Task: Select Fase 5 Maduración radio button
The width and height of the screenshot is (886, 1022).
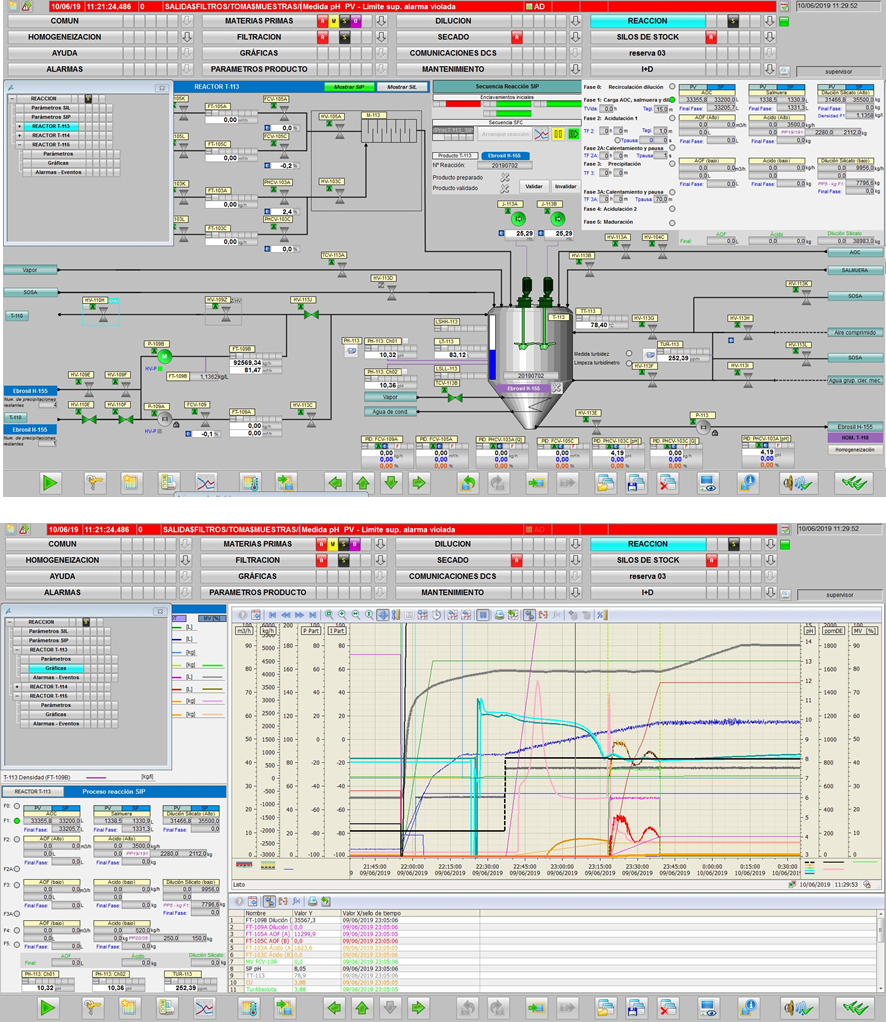Action: 672,222
